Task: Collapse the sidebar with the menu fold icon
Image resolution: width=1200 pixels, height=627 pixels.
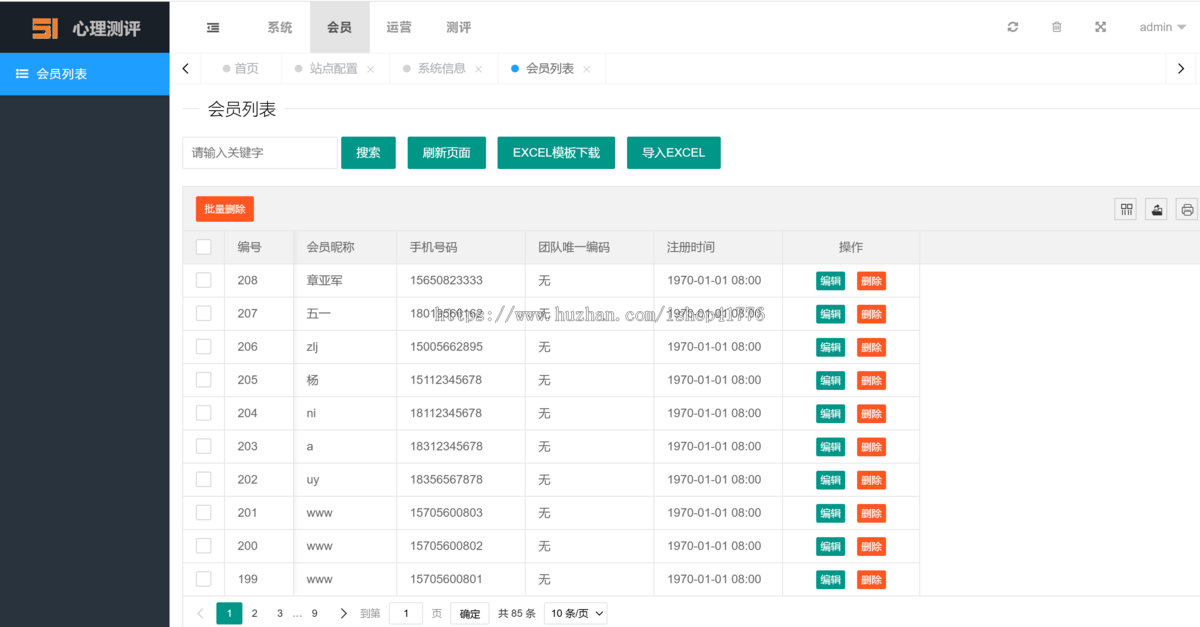Action: point(213,28)
